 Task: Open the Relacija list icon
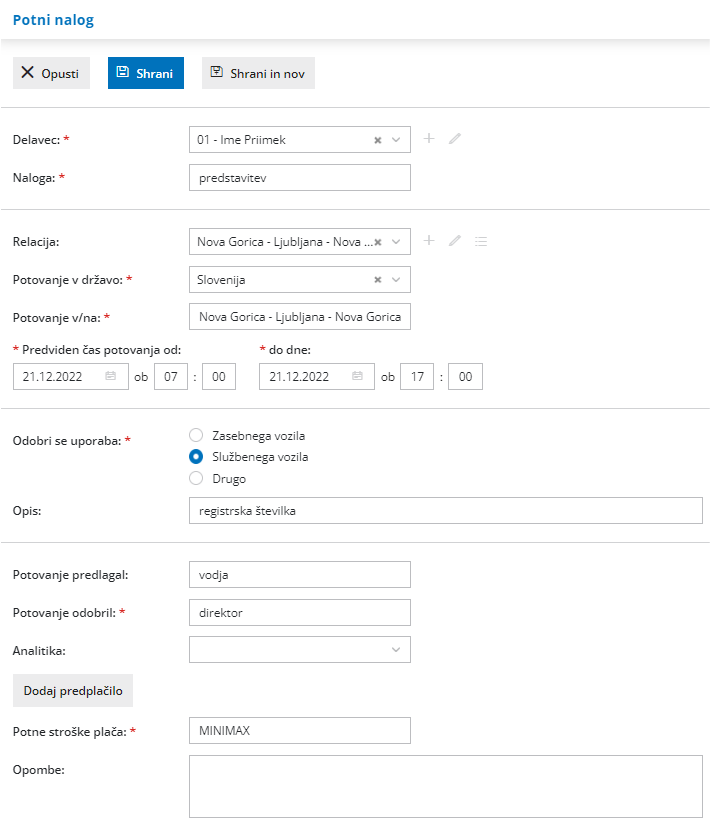(481, 241)
